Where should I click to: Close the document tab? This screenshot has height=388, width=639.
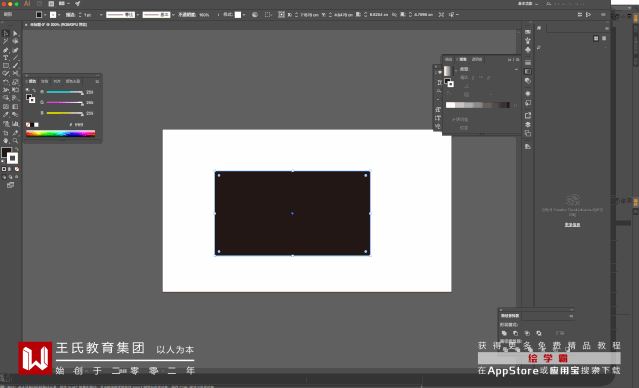tap(26, 24)
